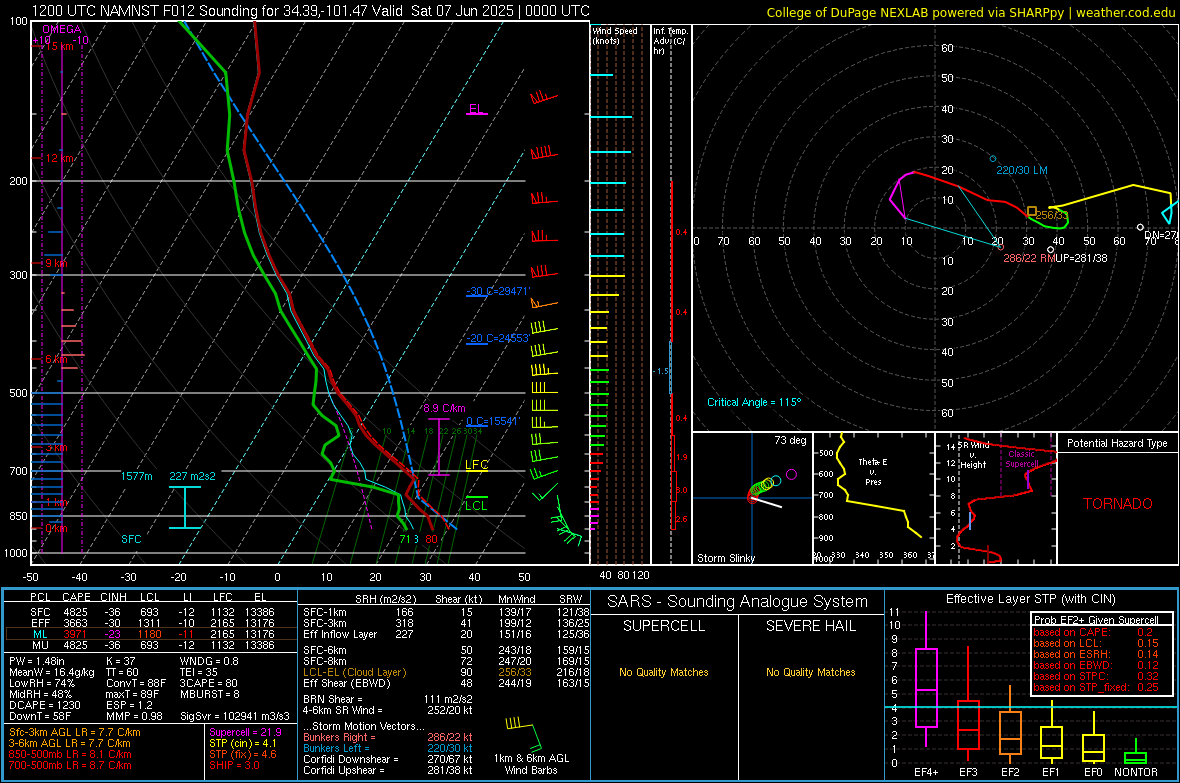Click the Theta-E v. Pres panel label
The width and height of the screenshot is (1180, 783).
(x=873, y=471)
